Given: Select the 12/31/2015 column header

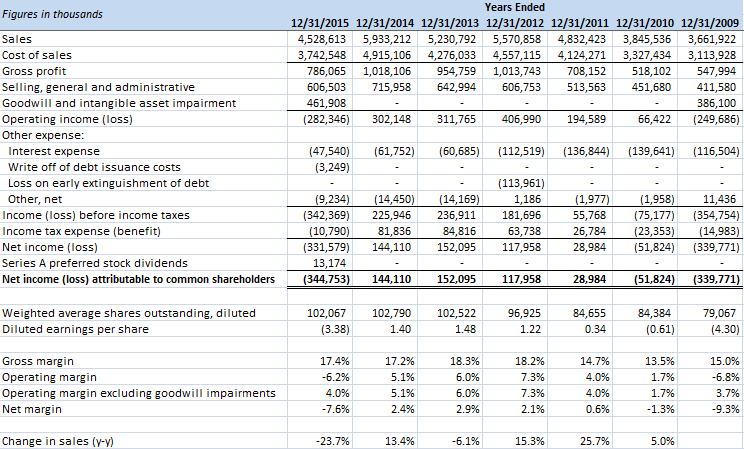Looking at the screenshot, I should pyautogui.click(x=320, y=23).
